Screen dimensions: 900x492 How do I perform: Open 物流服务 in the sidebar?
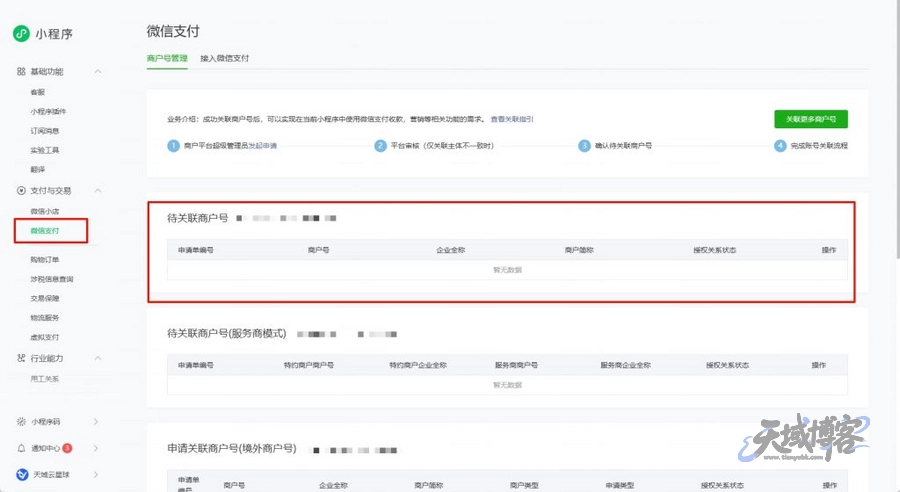[x=45, y=317]
